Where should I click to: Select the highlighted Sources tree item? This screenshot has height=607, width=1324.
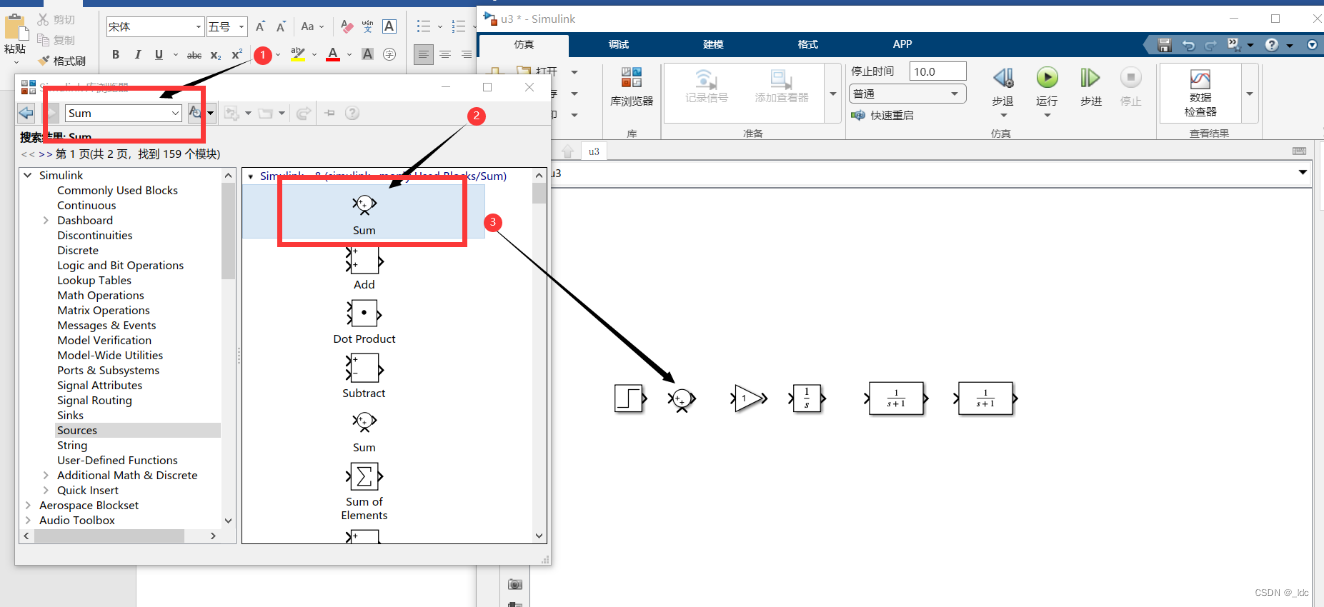coord(77,431)
